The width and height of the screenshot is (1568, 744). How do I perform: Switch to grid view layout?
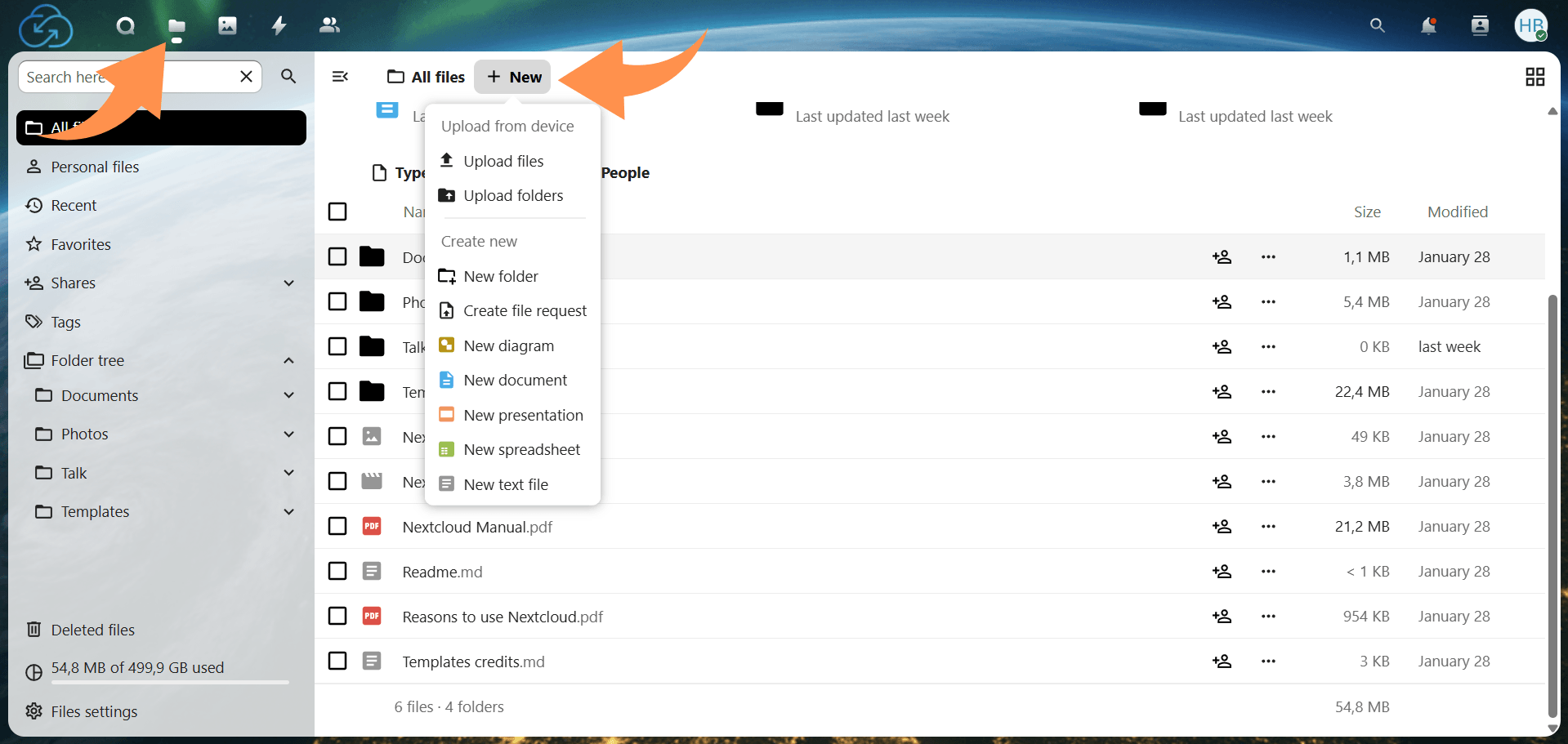[x=1534, y=76]
